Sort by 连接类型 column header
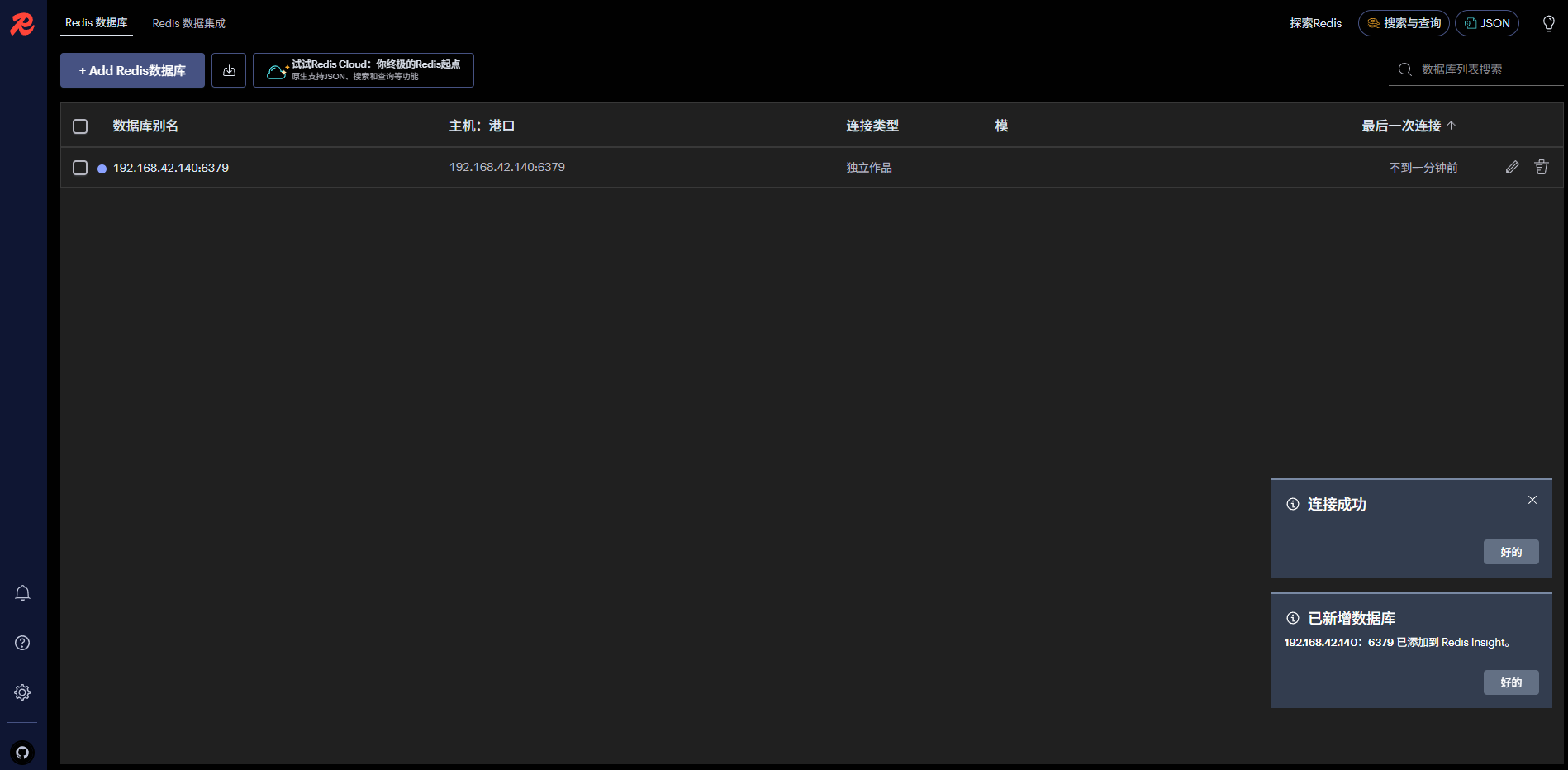 pos(872,126)
